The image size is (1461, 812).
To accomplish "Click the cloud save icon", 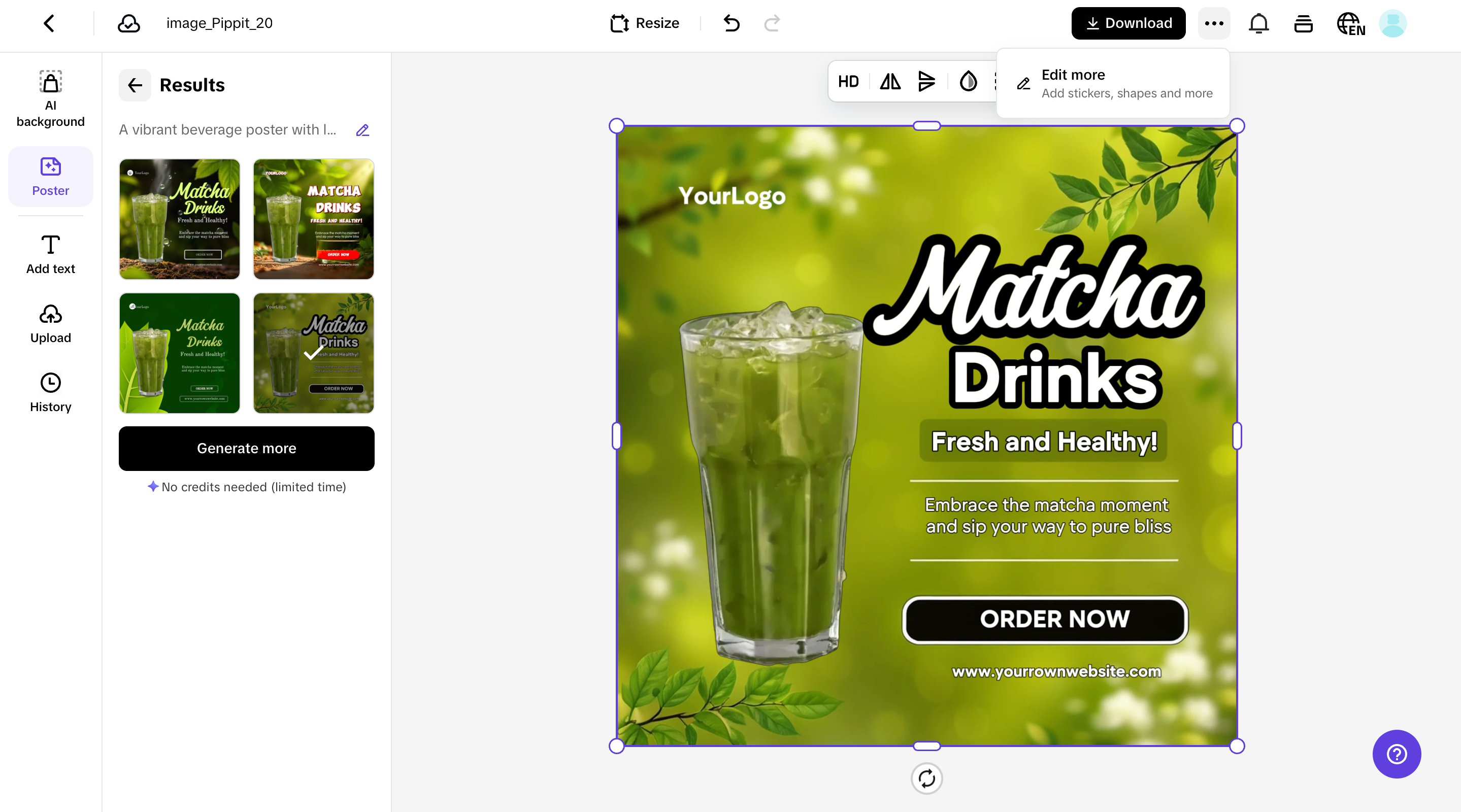I will point(129,23).
